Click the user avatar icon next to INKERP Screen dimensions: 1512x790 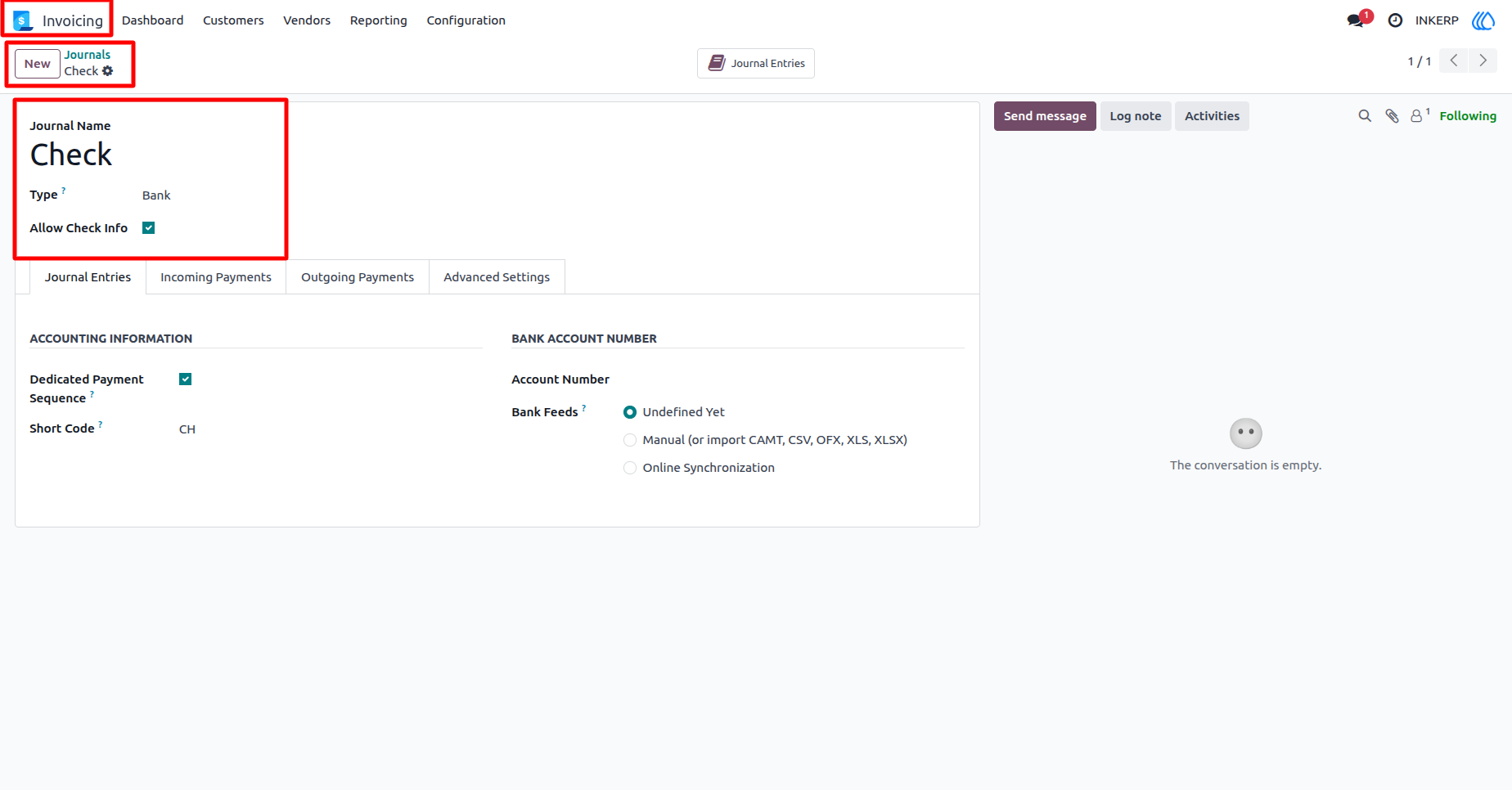coord(1483,20)
